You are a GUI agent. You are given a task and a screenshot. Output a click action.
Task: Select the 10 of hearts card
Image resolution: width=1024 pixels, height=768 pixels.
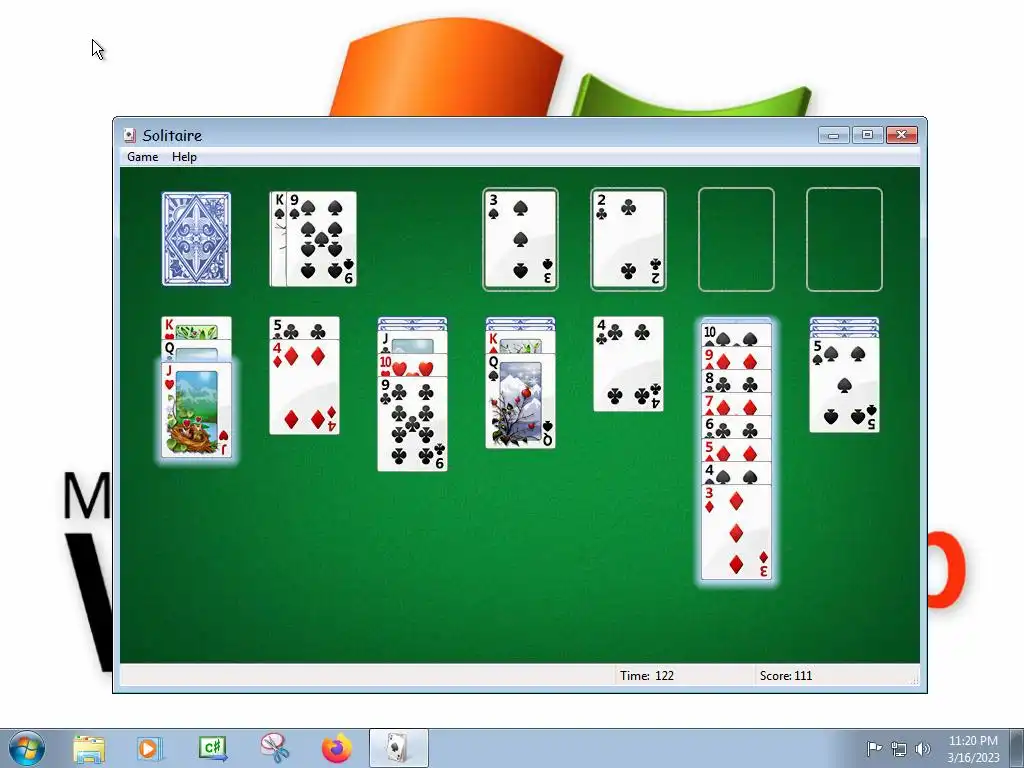[412, 366]
